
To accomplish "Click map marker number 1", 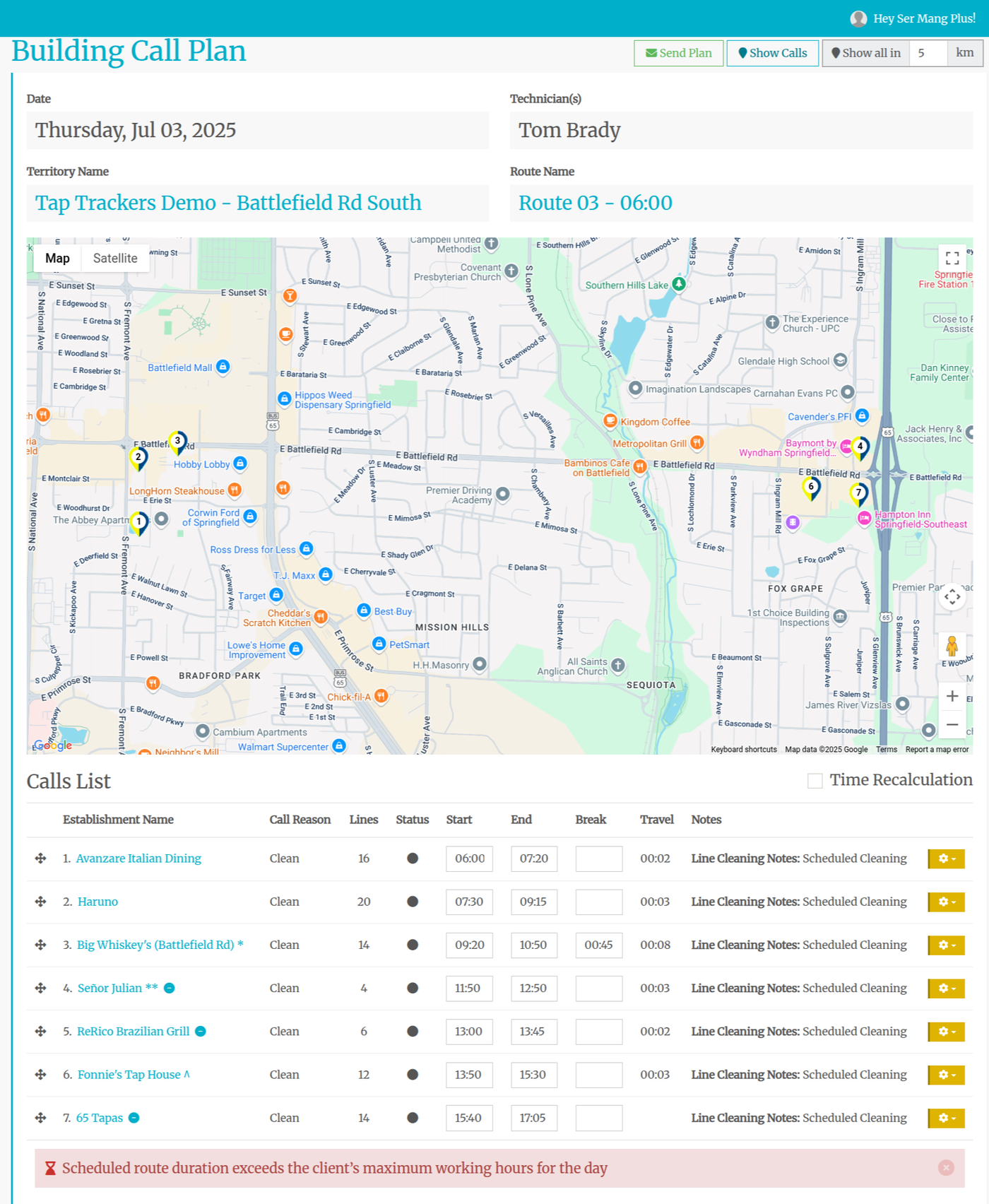I will [x=139, y=524].
